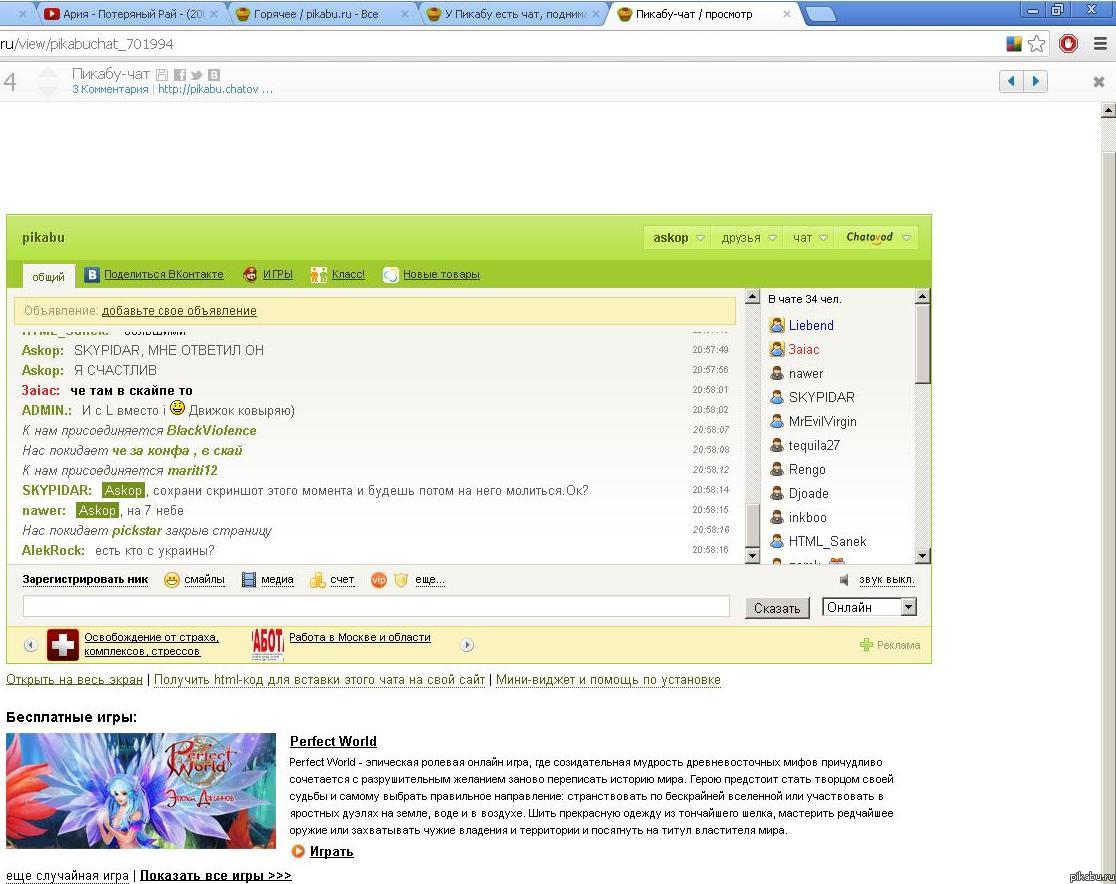Click the next ad arrow in the banner
The width and height of the screenshot is (1116, 884).
click(x=467, y=645)
